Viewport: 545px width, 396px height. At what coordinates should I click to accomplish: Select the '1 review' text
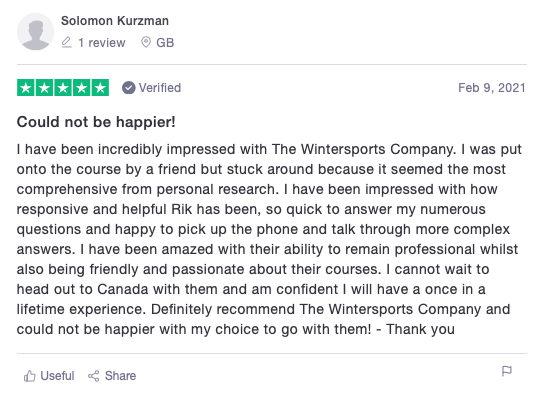click(101, 43)
